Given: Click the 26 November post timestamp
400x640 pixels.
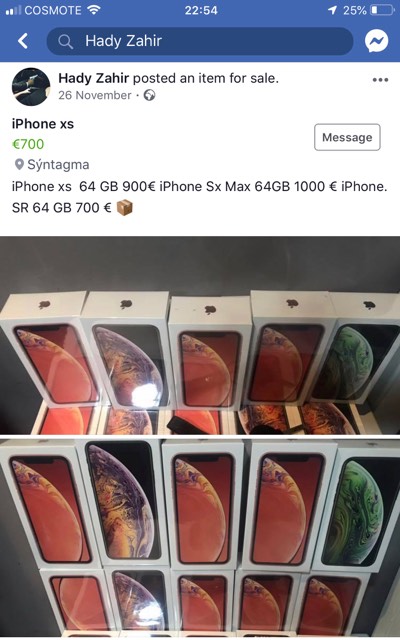Looking at the screenshot, I should 95,95.
